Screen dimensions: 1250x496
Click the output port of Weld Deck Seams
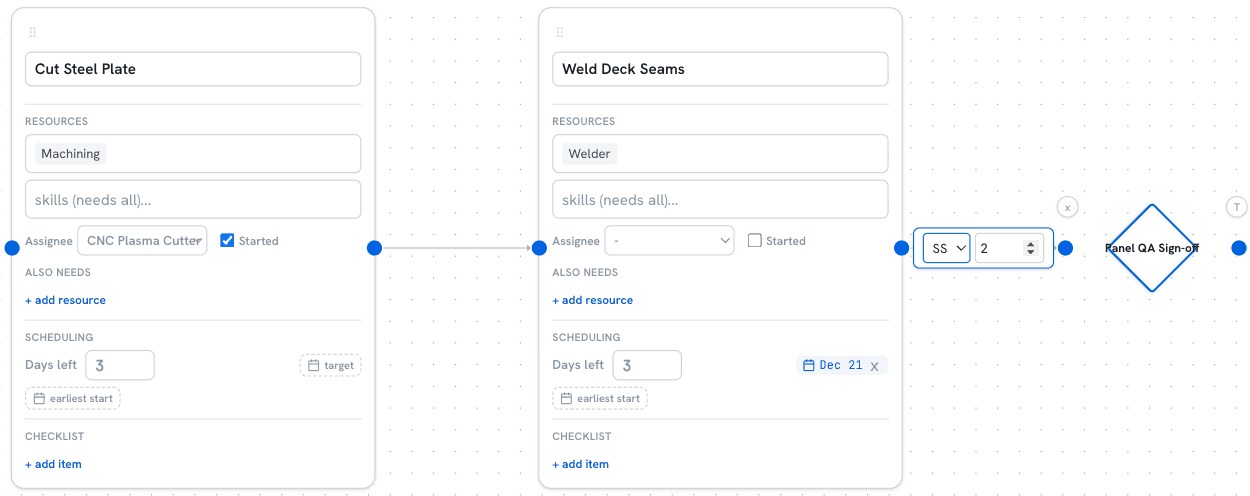[901, 248]
